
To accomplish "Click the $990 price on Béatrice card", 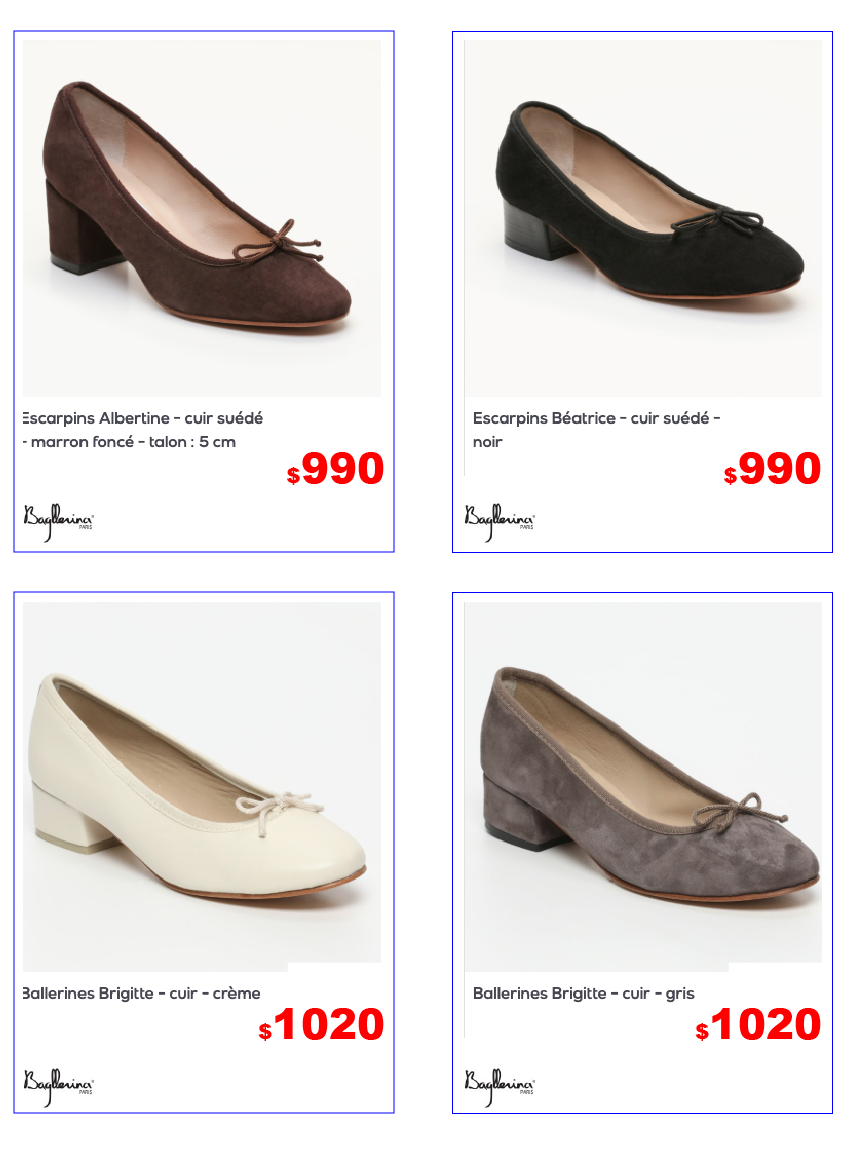I will [772, 469].
